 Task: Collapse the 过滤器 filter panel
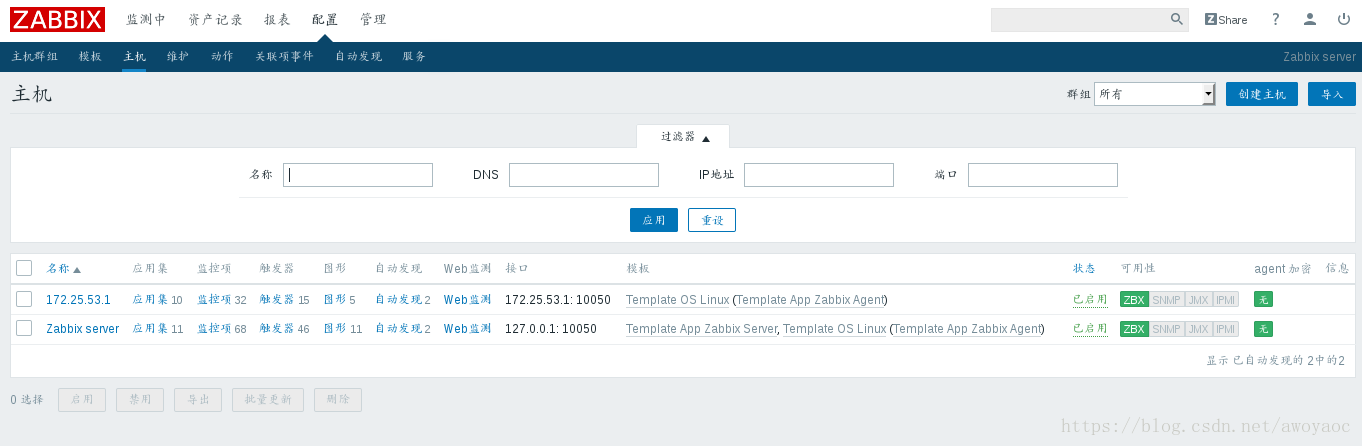pos(684,137)
